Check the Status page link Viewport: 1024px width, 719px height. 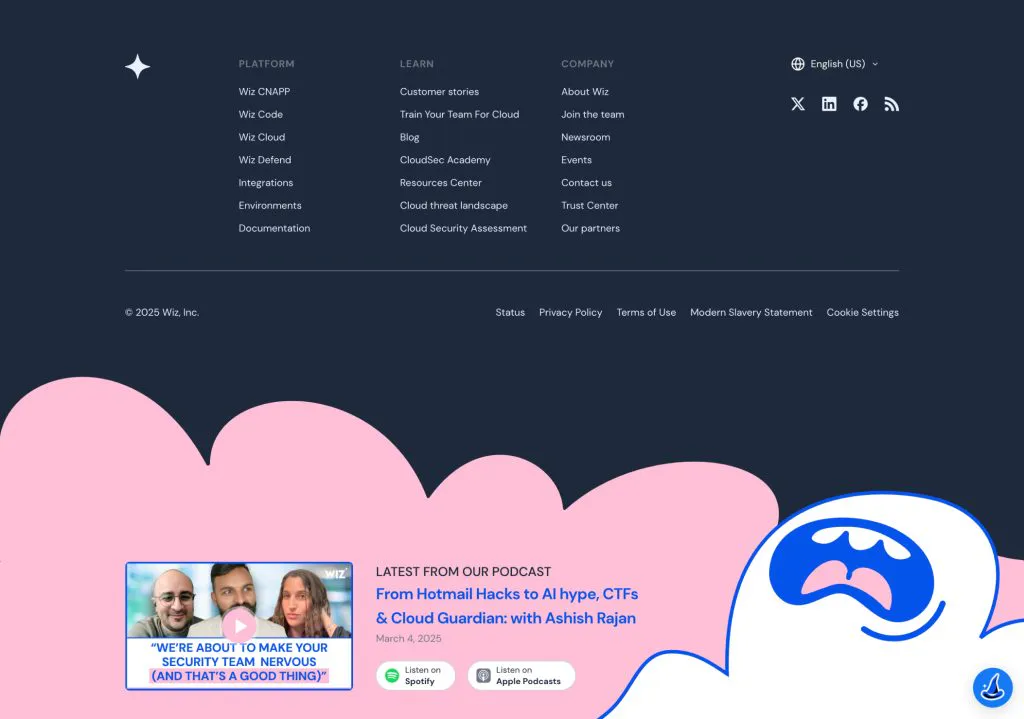pyautogui.click(x=509, y=312)
